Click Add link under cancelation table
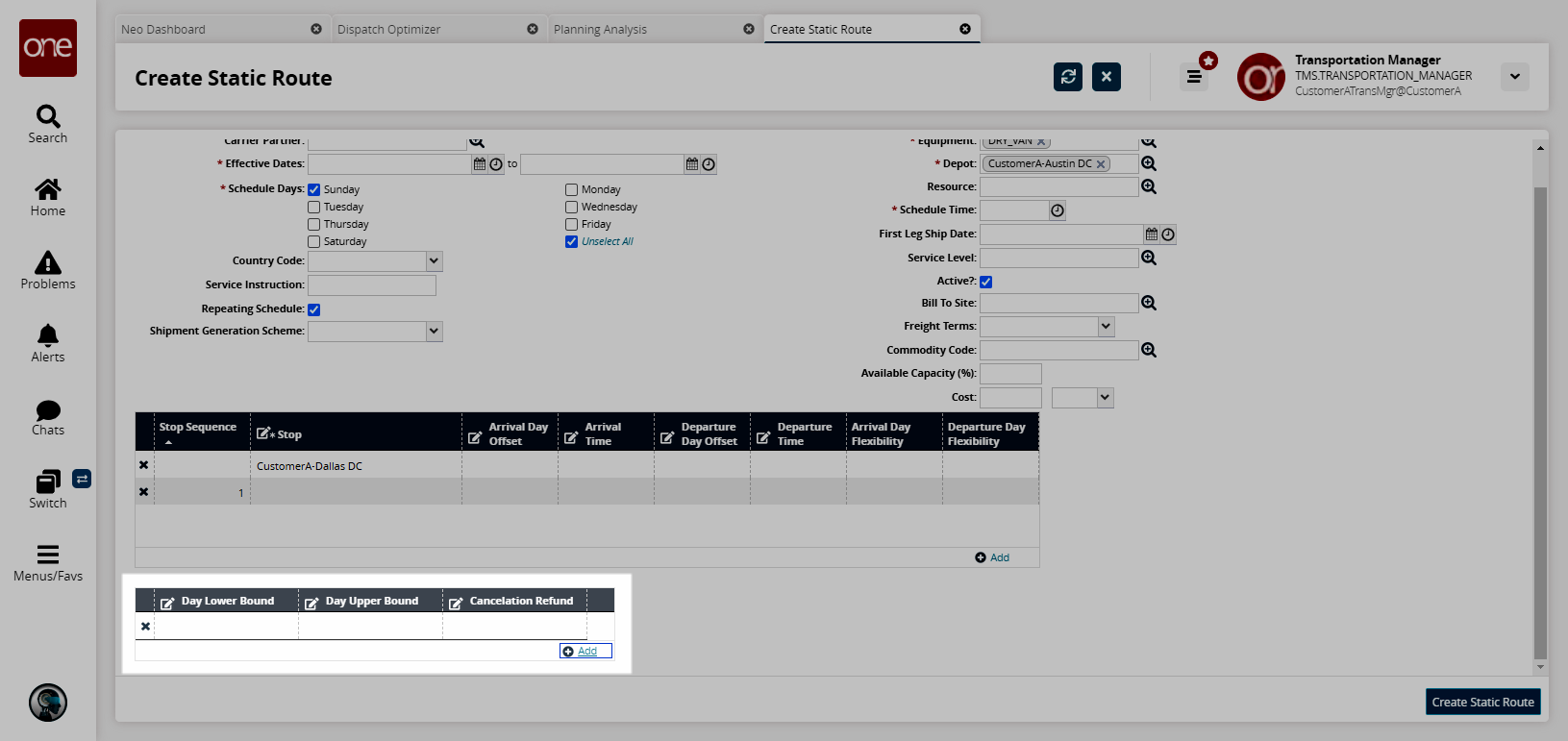 point(586,652)
